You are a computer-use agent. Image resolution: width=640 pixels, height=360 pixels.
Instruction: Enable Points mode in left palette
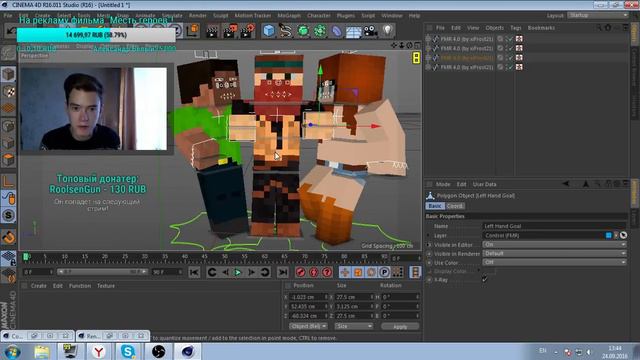8,126
